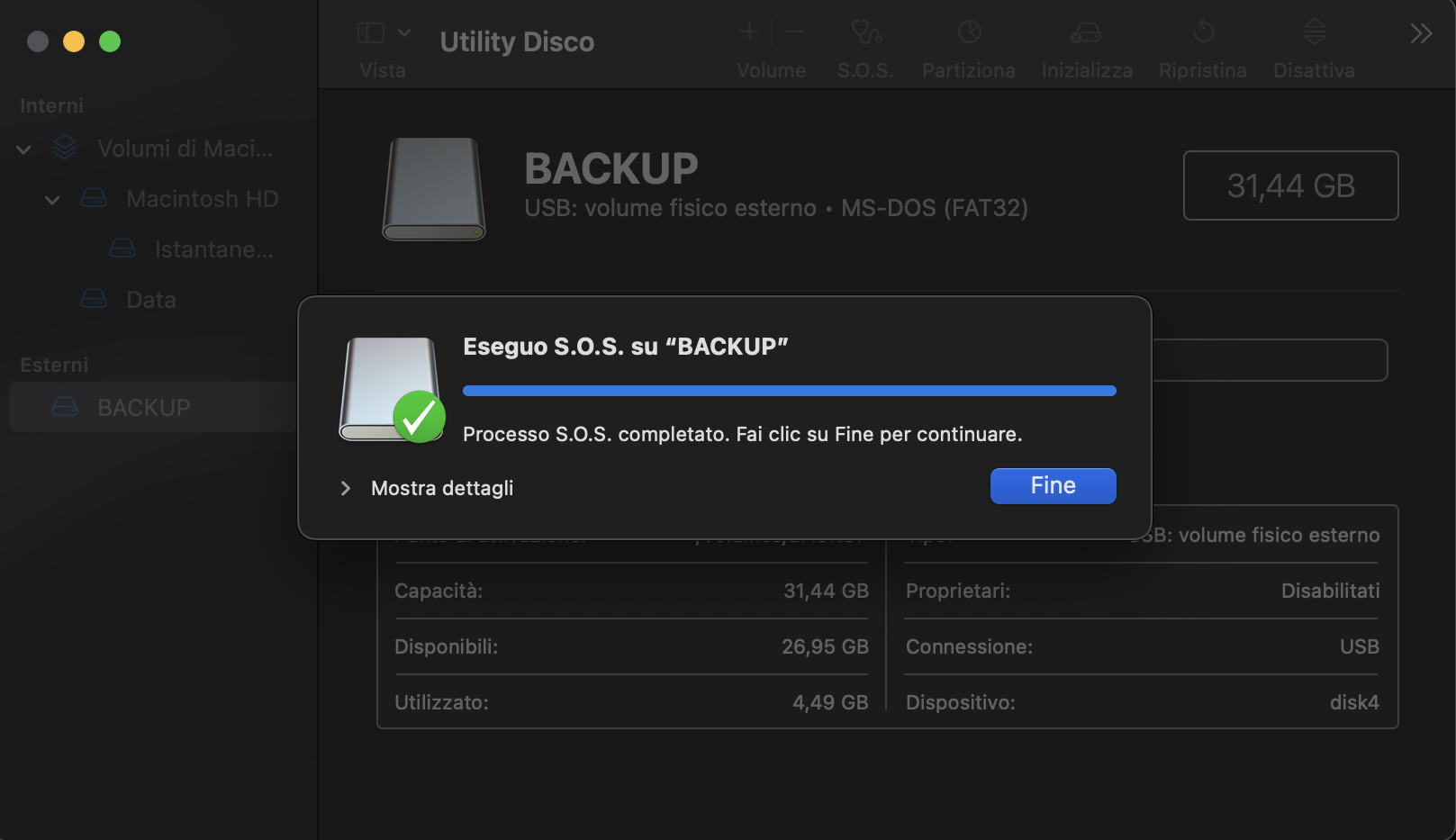Select the BACKUP volume in sidebar
Viewport: 1456px width, 840px height.
tap(144, 408)
